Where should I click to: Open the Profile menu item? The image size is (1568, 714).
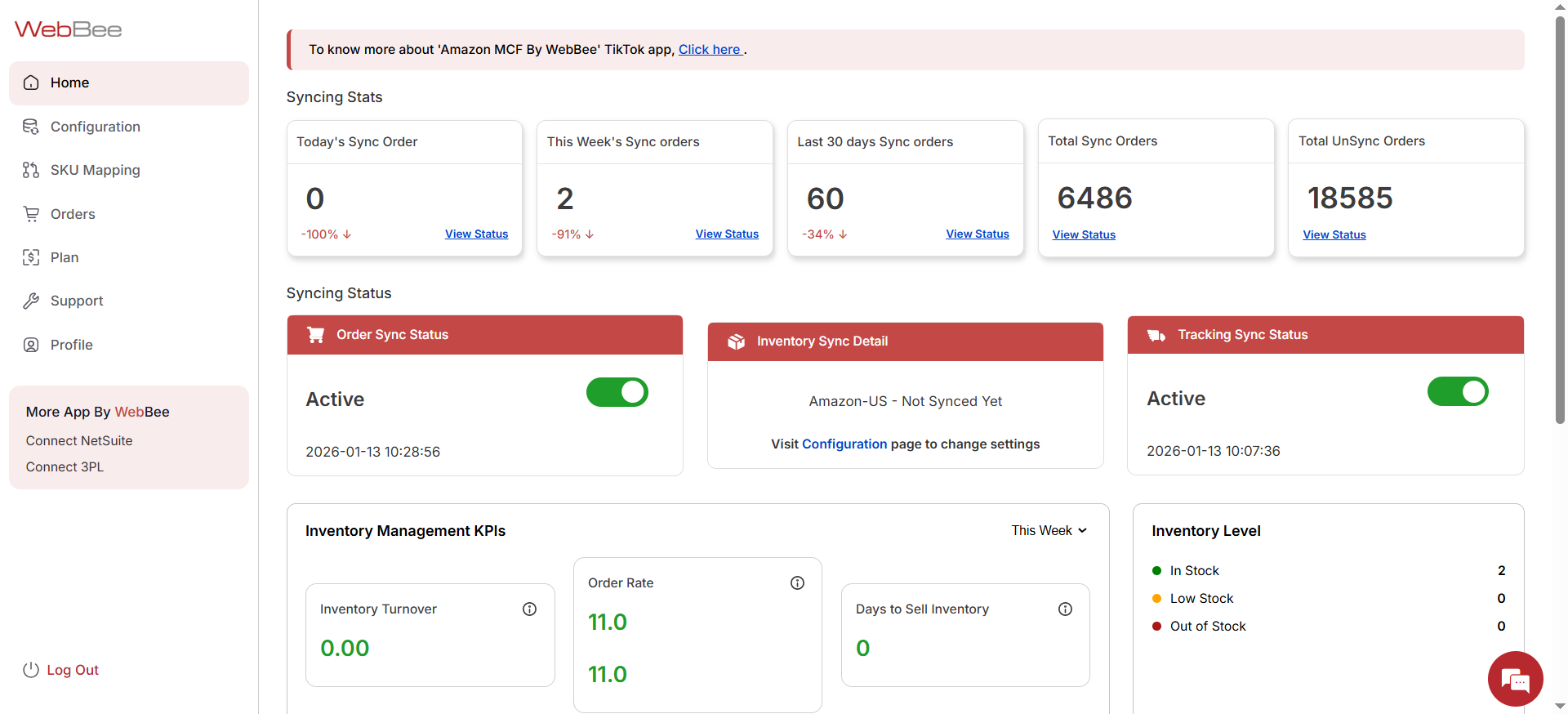coord(71,345)
